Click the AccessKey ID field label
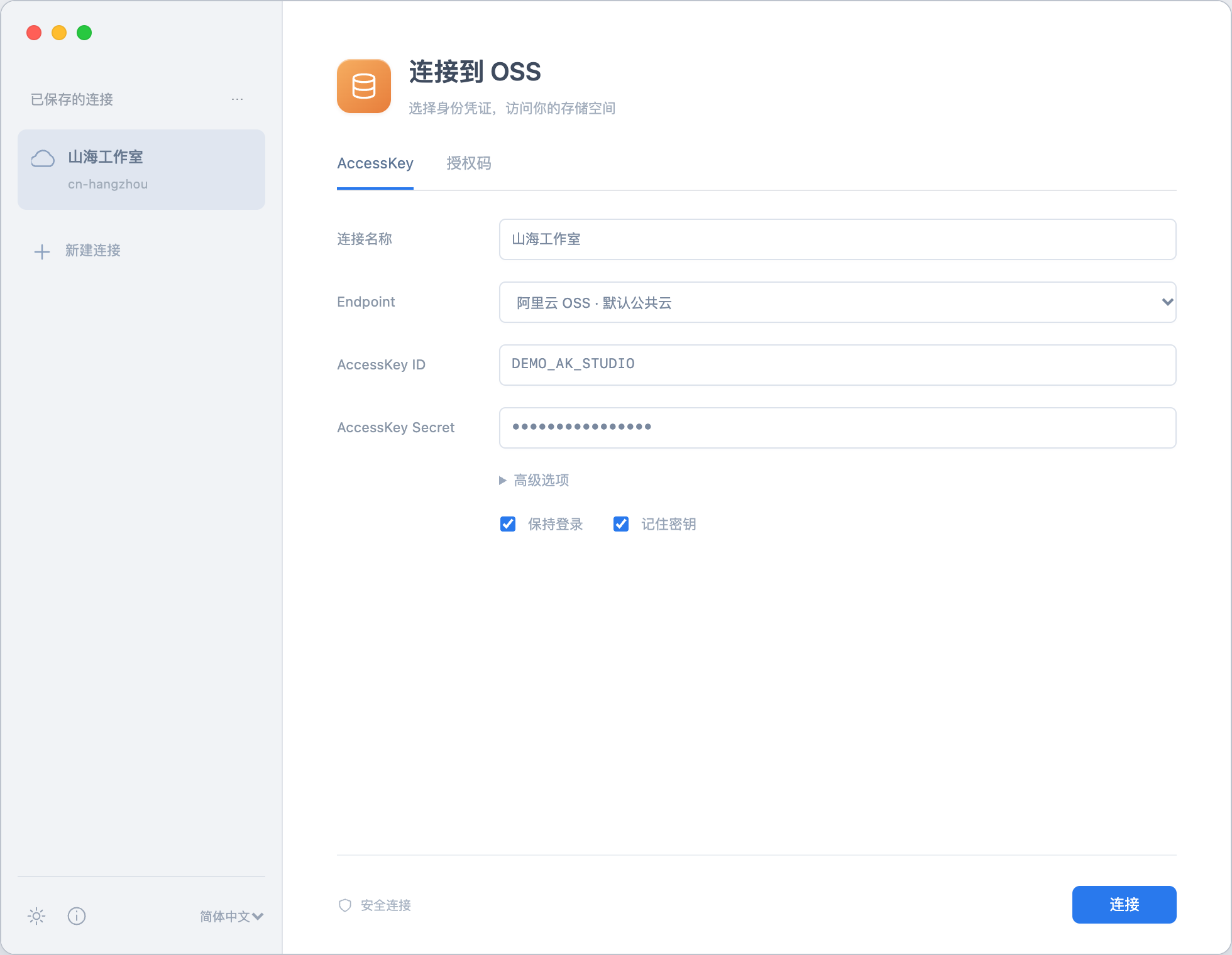Viewport: 1232px width, 955px height. (382, 364)
